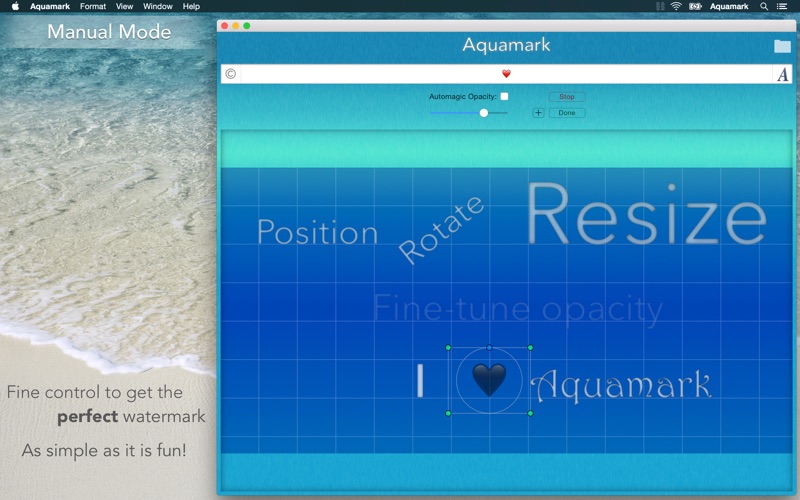Open the Format menu
The image size is (800, 500).
click(x=93, y=6)
